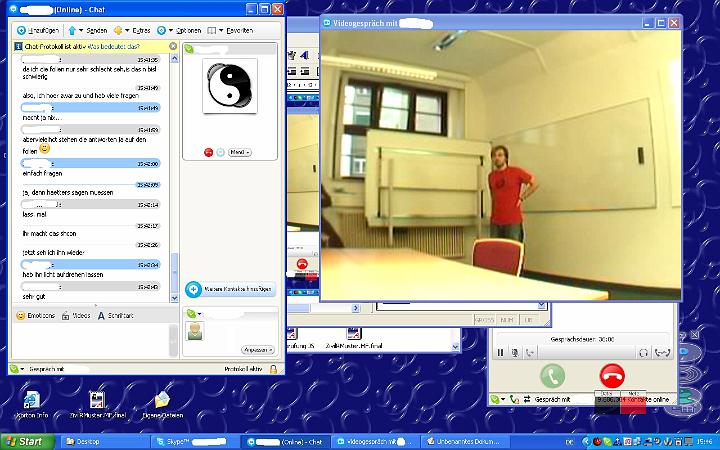Click scroll-up arrow of chat history scrollbar

174,58
